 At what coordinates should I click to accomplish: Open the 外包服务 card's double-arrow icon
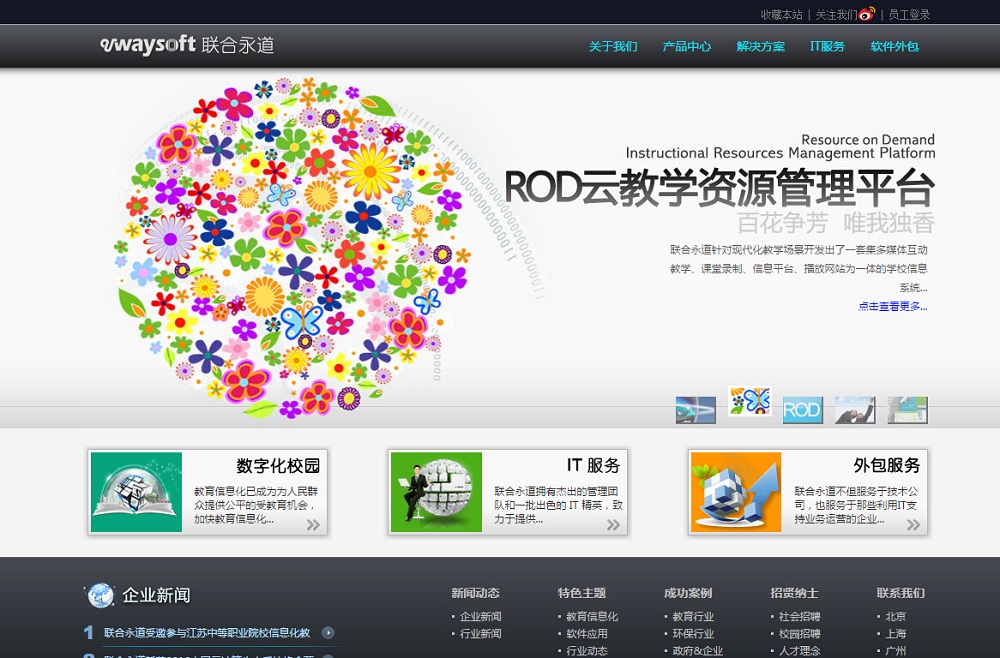(914, 525)
